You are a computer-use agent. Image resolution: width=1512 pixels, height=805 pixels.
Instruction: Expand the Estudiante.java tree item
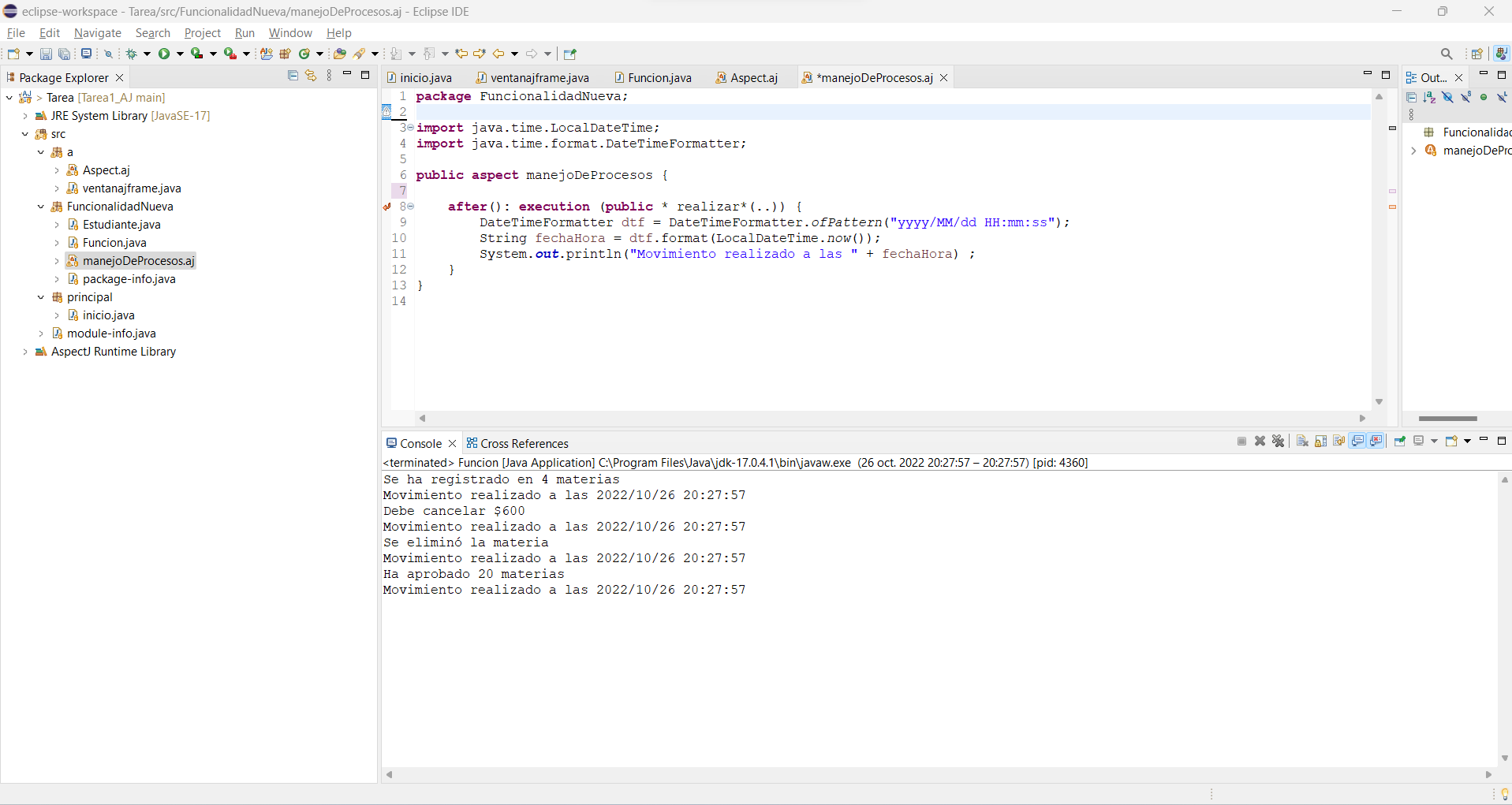point(55,225)
